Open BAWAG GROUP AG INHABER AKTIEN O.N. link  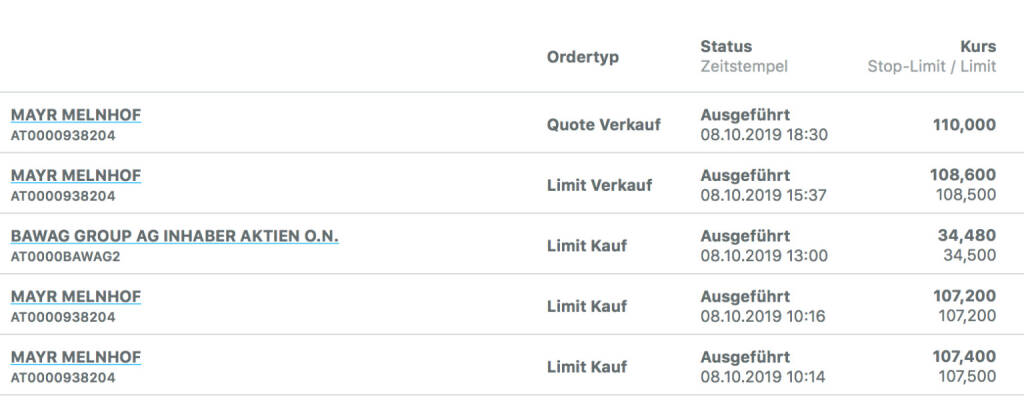point(174,236)
